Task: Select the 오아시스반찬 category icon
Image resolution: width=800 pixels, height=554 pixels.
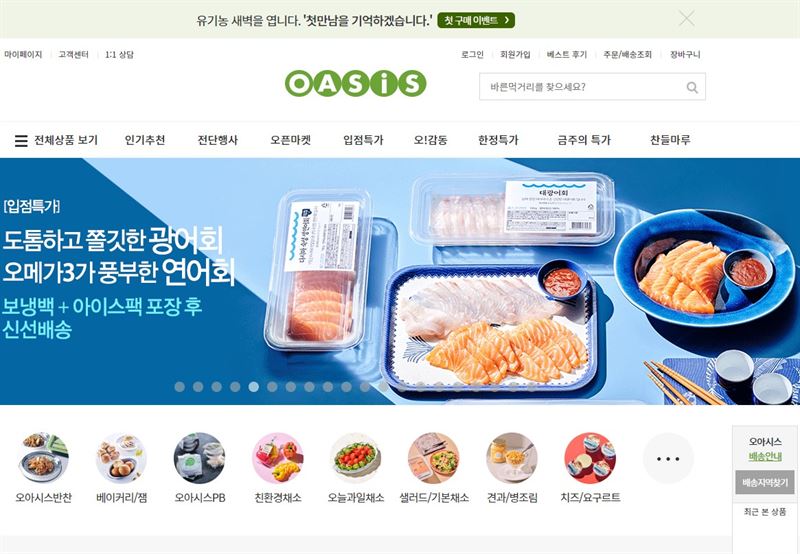Action: point(43,458)
